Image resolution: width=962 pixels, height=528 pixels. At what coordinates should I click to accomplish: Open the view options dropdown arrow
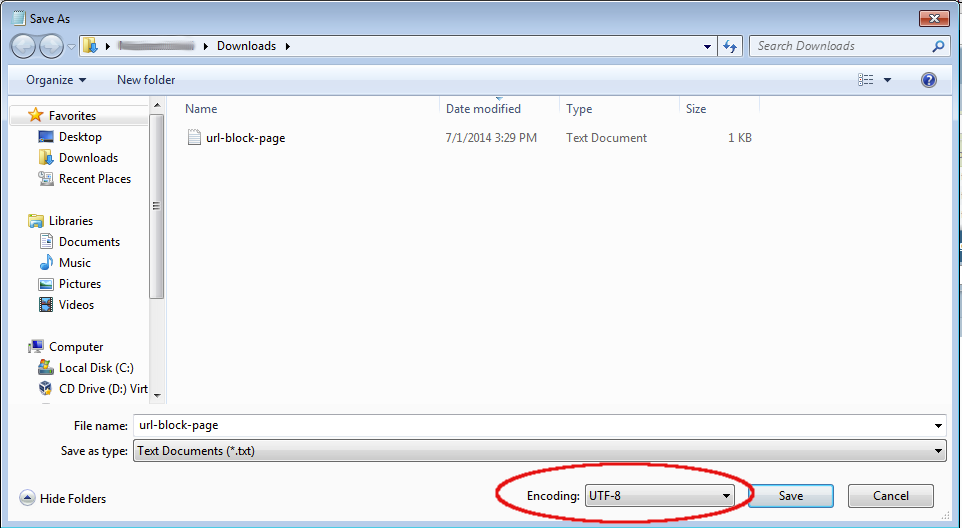[x=887, y=80]
